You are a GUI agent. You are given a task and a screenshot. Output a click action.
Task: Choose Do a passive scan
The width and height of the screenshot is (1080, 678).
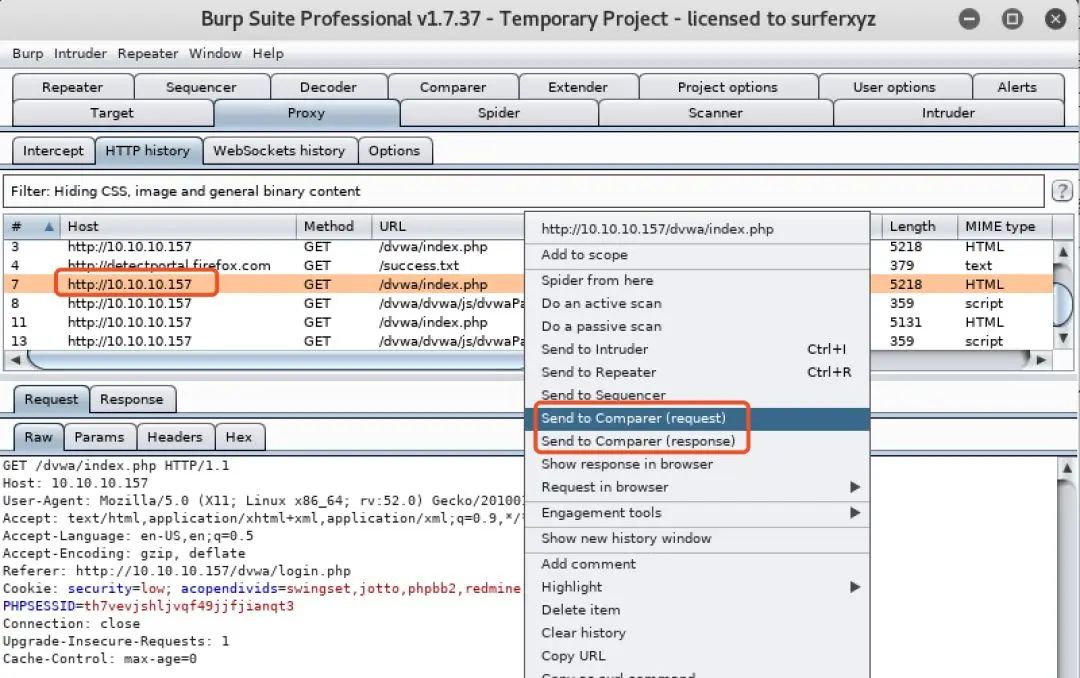(697, 327)
